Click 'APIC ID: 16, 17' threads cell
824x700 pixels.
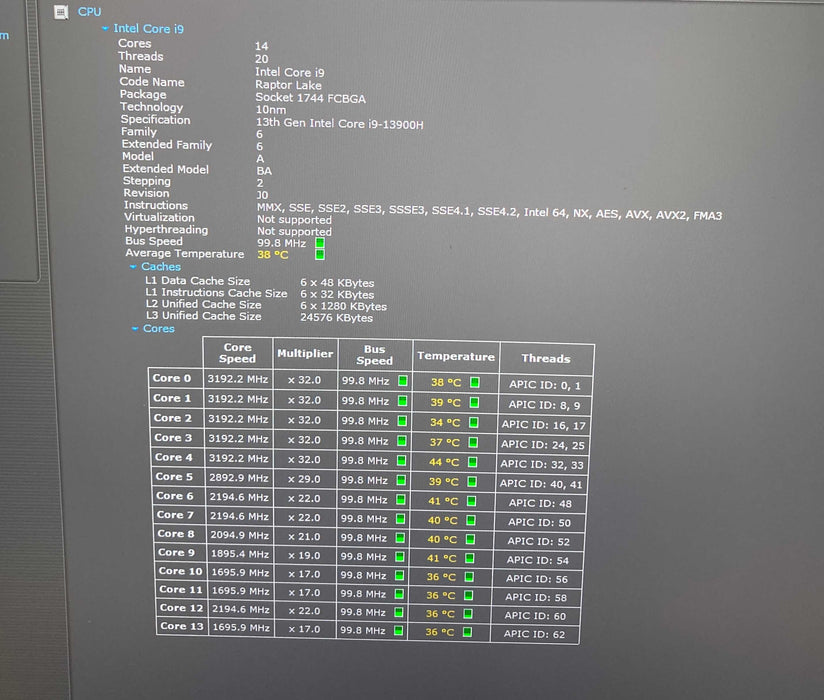543,425
